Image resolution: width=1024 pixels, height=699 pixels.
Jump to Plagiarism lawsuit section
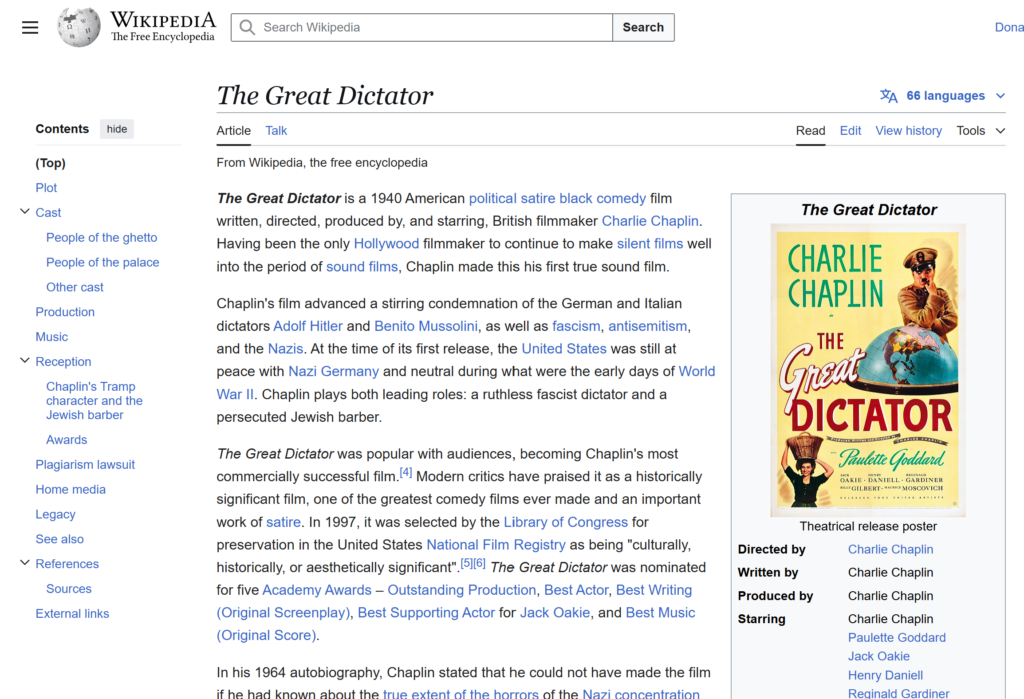point(85,465)
